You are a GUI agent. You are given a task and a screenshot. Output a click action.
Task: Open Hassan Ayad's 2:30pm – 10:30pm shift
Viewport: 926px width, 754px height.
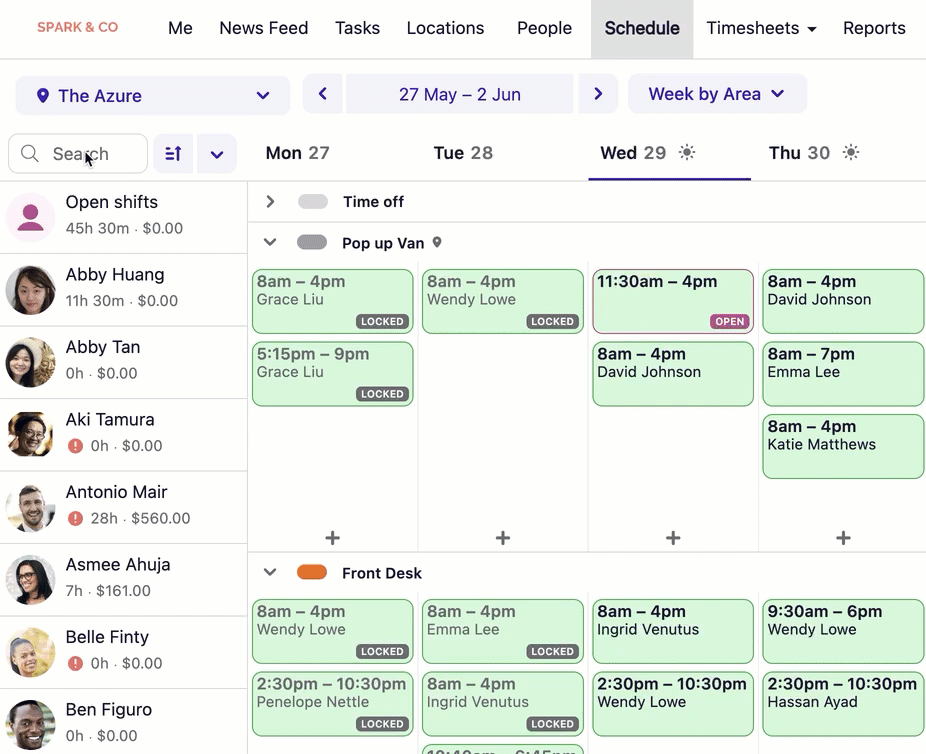(x=843, y=704)
